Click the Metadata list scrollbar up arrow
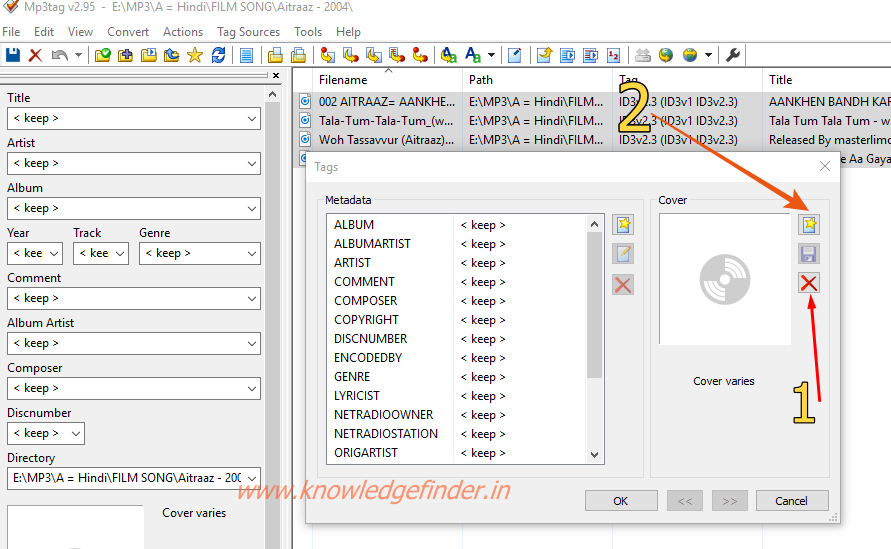The width and height of the screenshot is (891, 549). (594, 224)
